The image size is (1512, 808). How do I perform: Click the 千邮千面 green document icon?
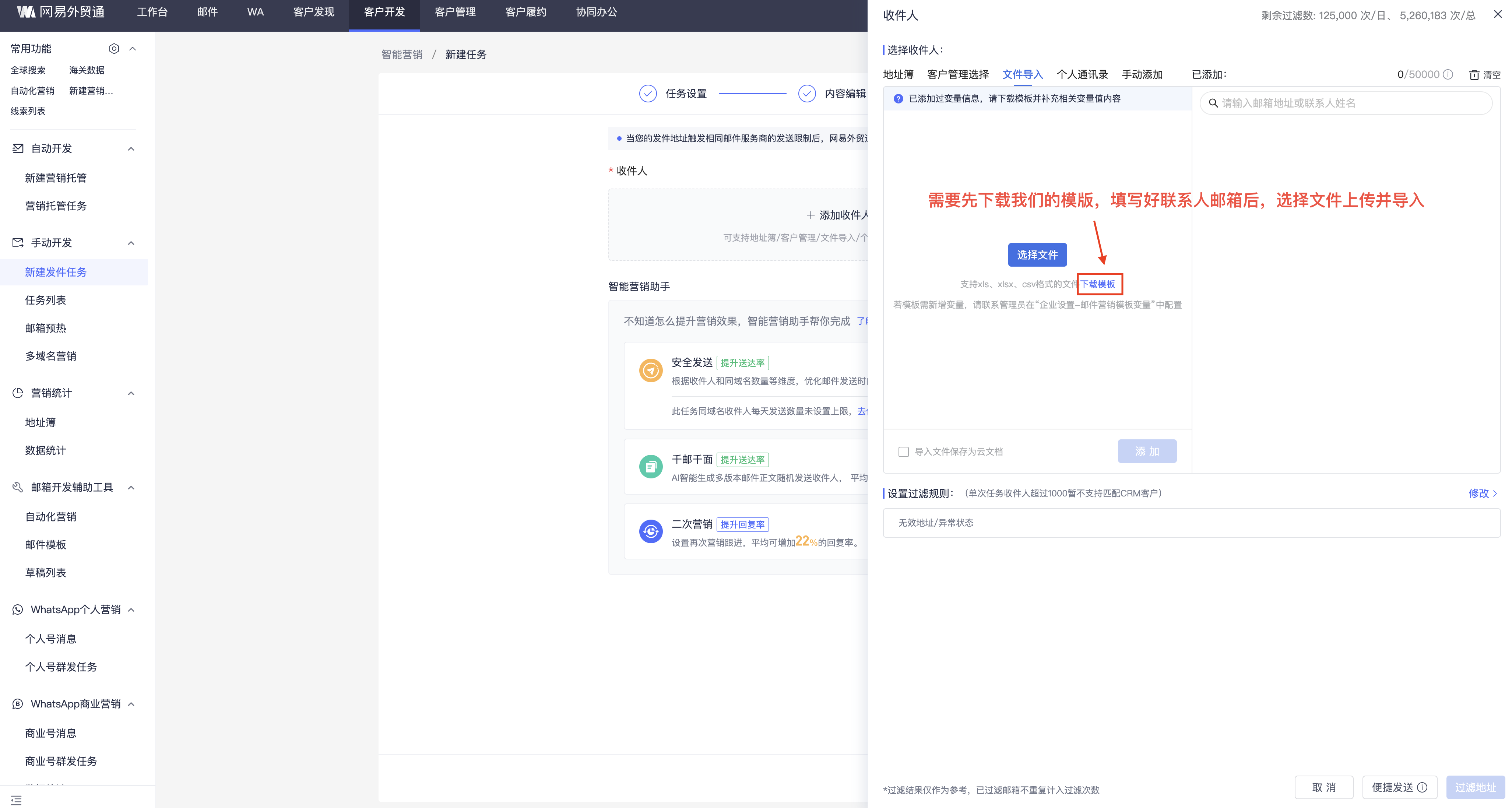(x=650, y=467)
